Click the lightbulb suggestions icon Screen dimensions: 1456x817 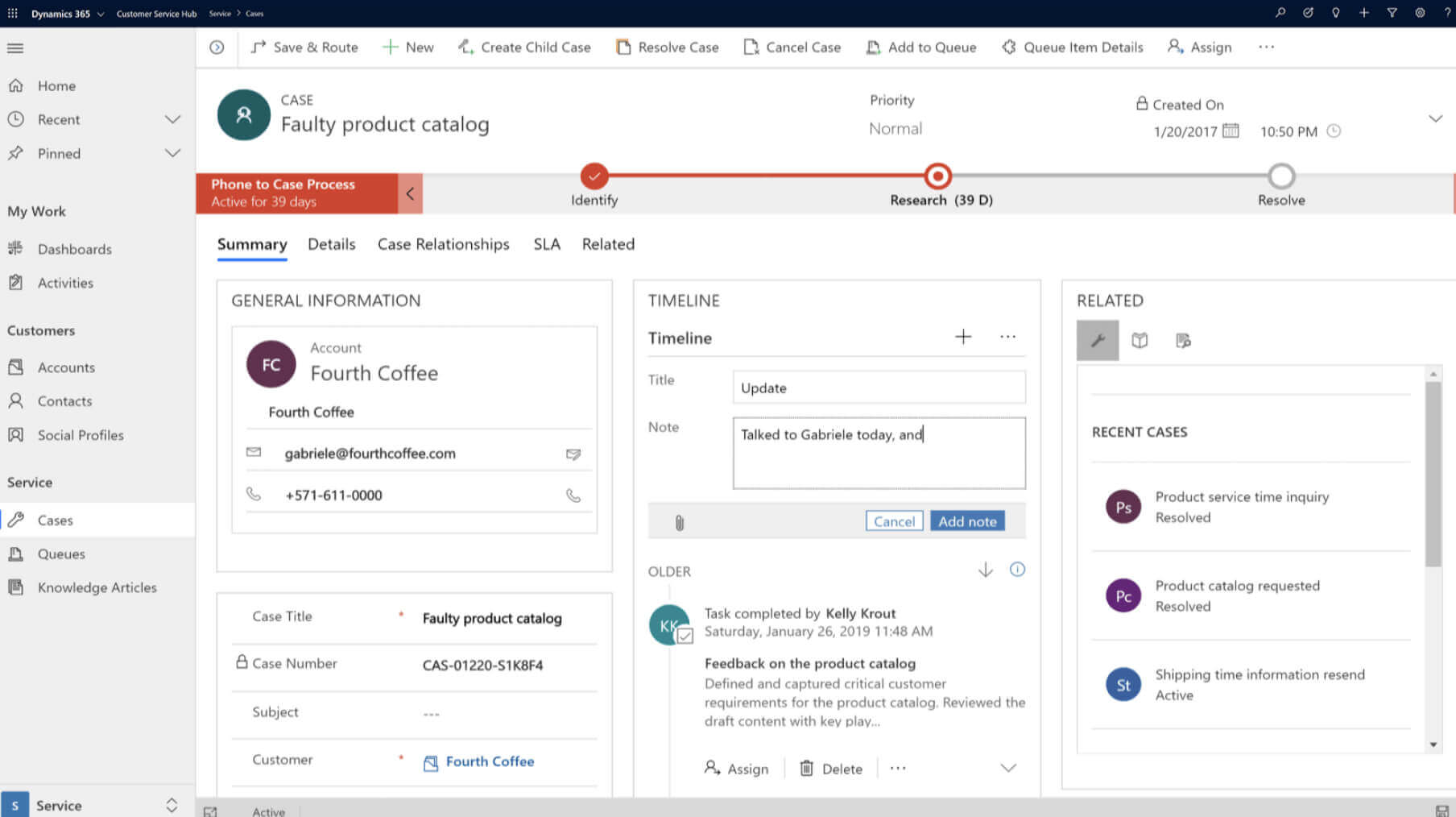pos(1336,13)
